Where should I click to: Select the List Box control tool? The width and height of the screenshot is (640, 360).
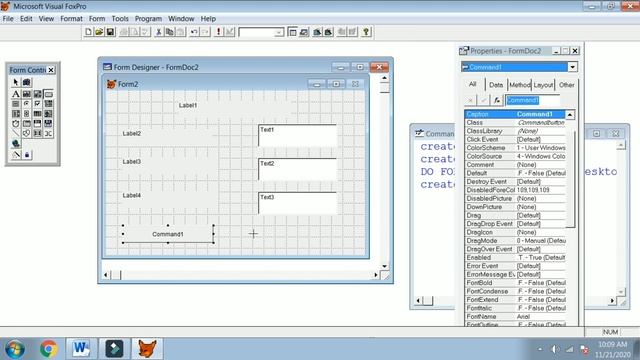point(16,113)
